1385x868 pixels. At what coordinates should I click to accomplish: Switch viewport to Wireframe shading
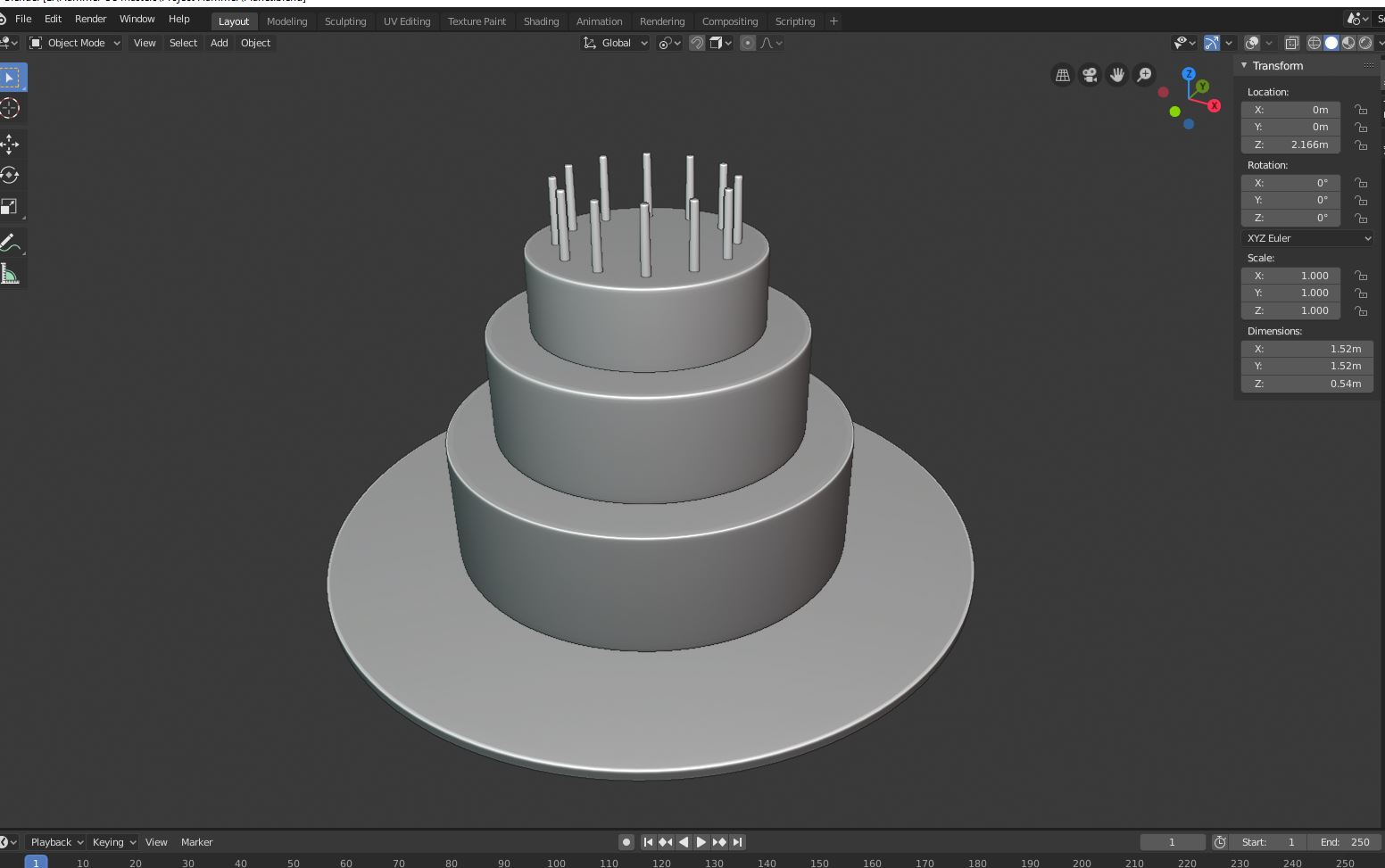[1313, 42]
